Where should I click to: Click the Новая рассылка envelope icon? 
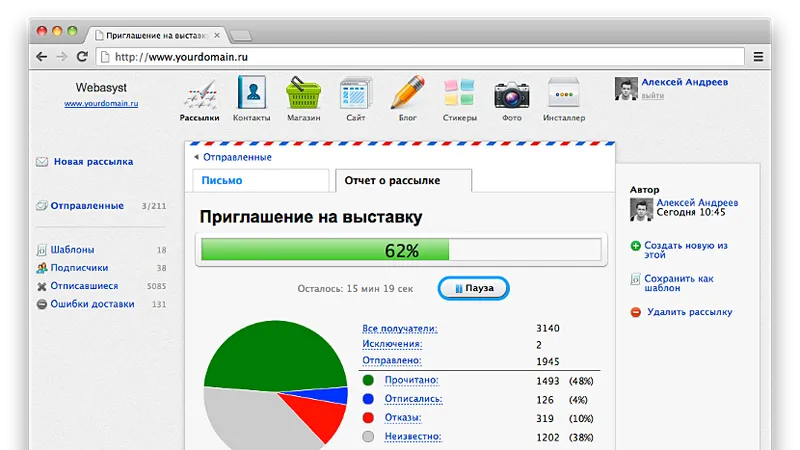click(x=42, y=162)
